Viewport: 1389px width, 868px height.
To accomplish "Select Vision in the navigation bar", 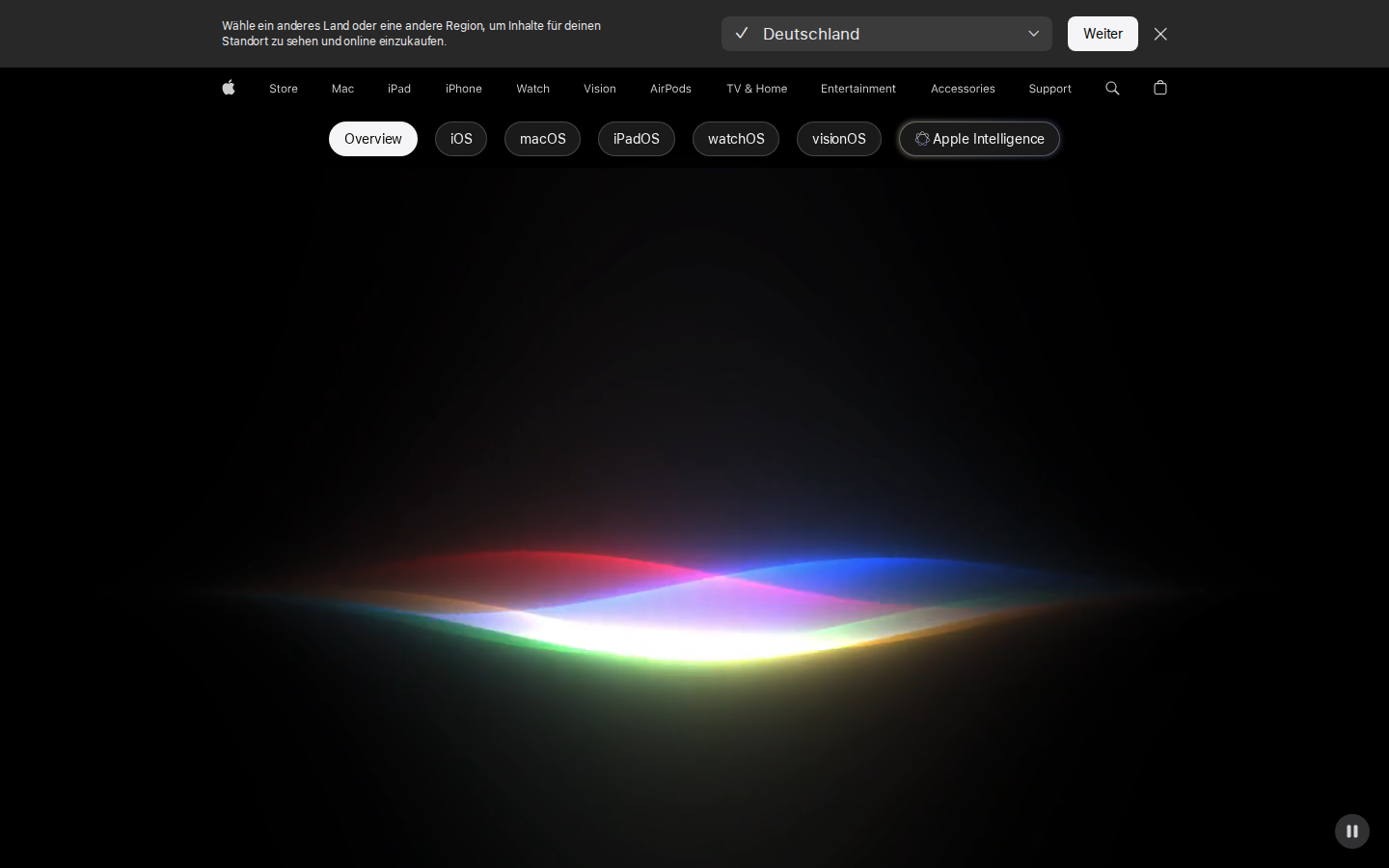I will pyautogui.click(x=600, y=89).
